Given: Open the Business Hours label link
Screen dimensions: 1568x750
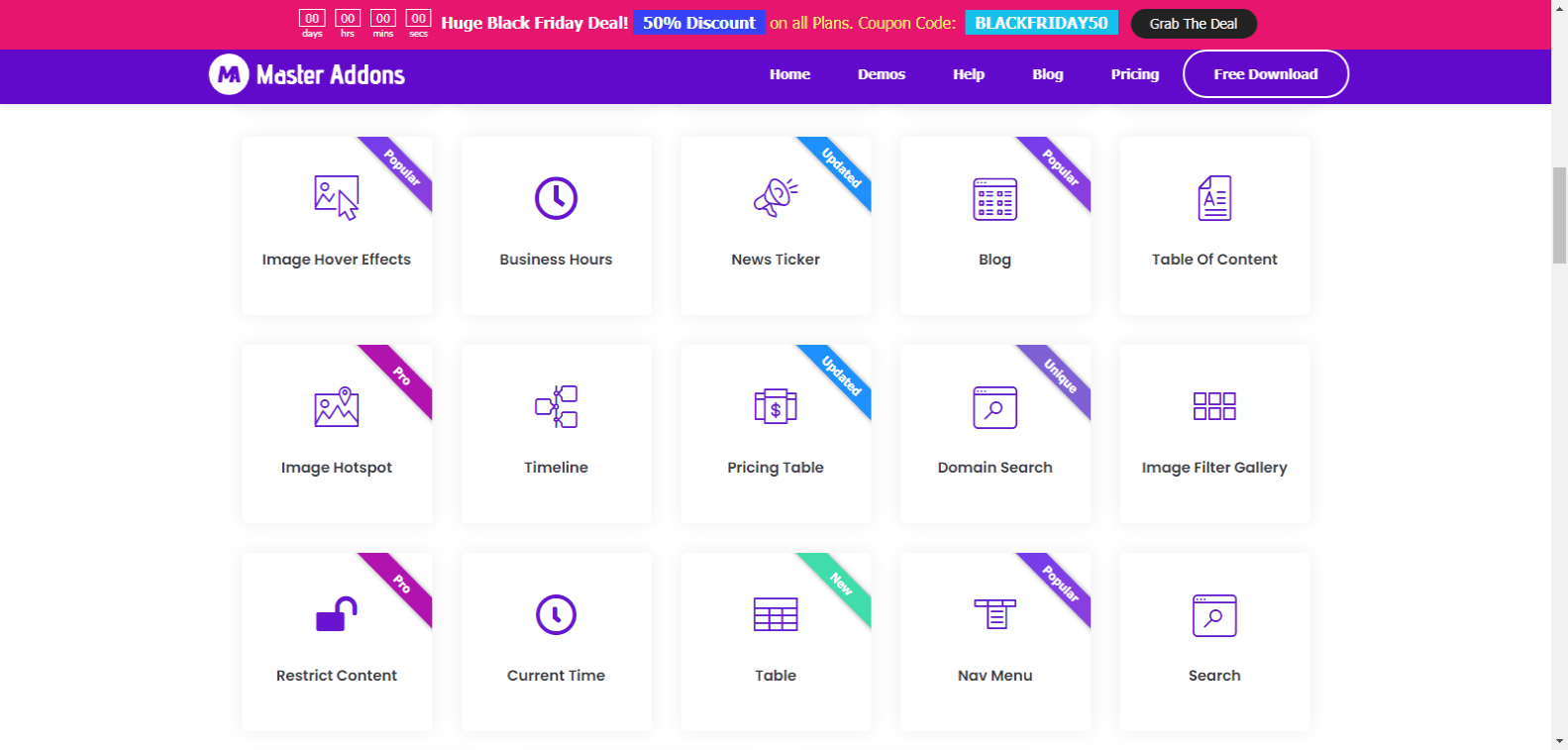Looking at the screenshot, I should coord(556,260).
